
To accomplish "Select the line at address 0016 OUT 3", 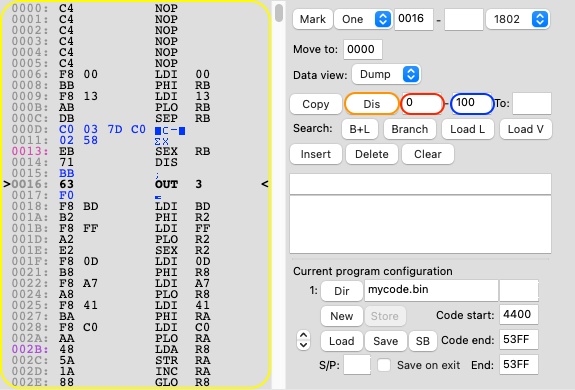I will coord(136,184).
